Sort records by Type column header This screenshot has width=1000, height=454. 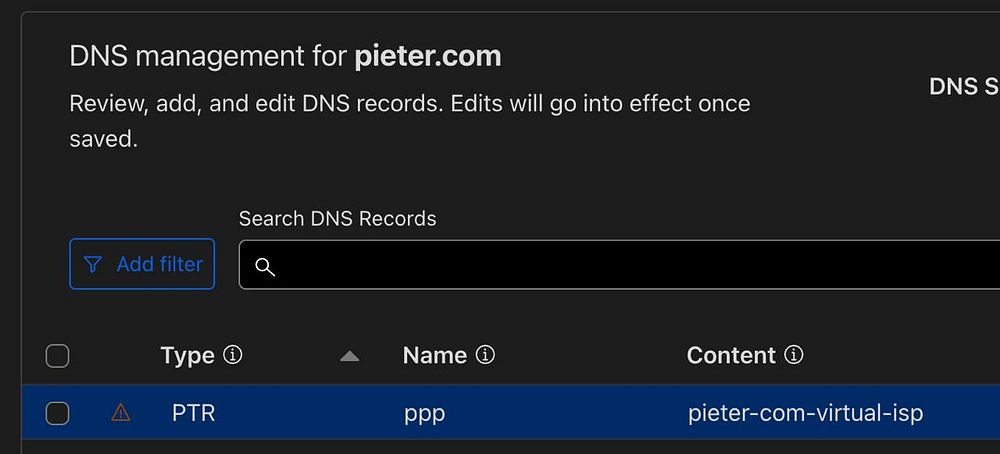187,355
